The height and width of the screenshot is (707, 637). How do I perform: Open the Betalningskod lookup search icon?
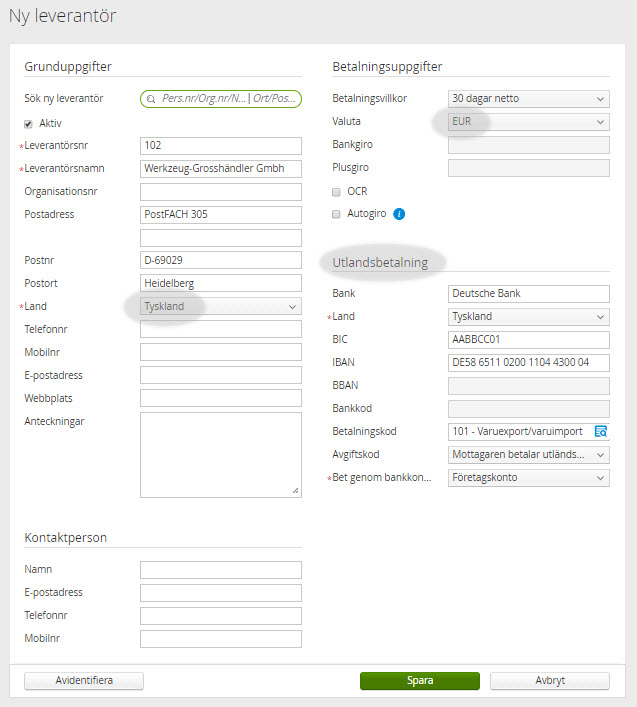(600, 432)
